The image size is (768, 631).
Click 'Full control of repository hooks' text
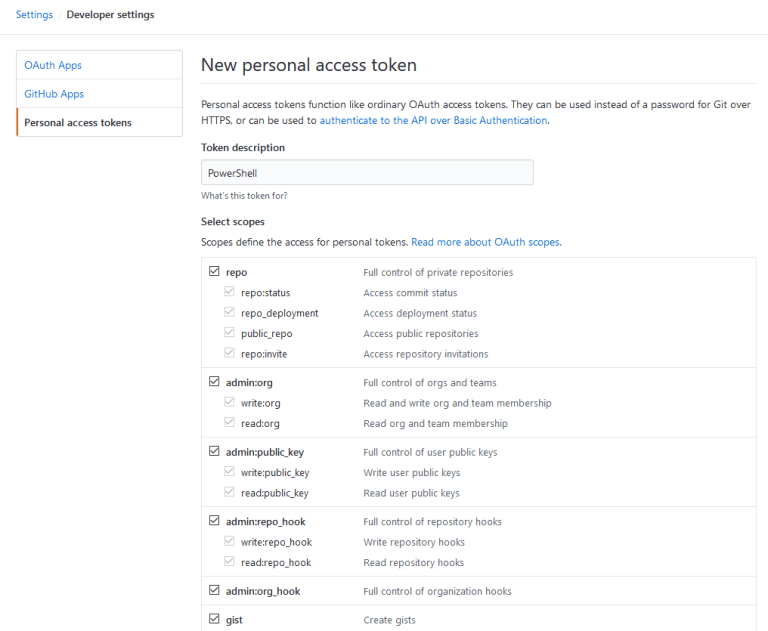pyautogui.click(x=432, y=522)
